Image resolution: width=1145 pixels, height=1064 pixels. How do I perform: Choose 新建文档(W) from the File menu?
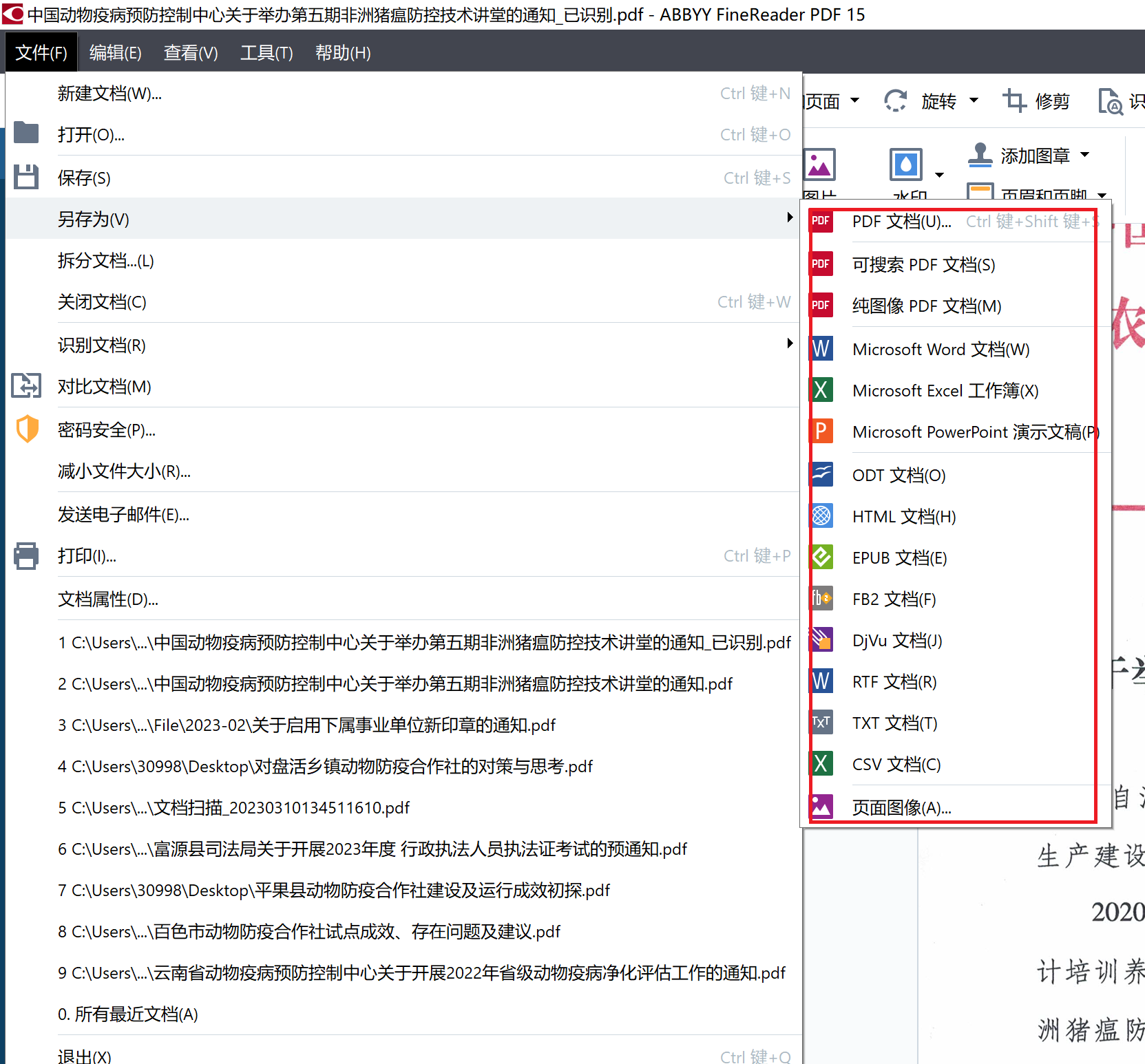coord(403,93)
